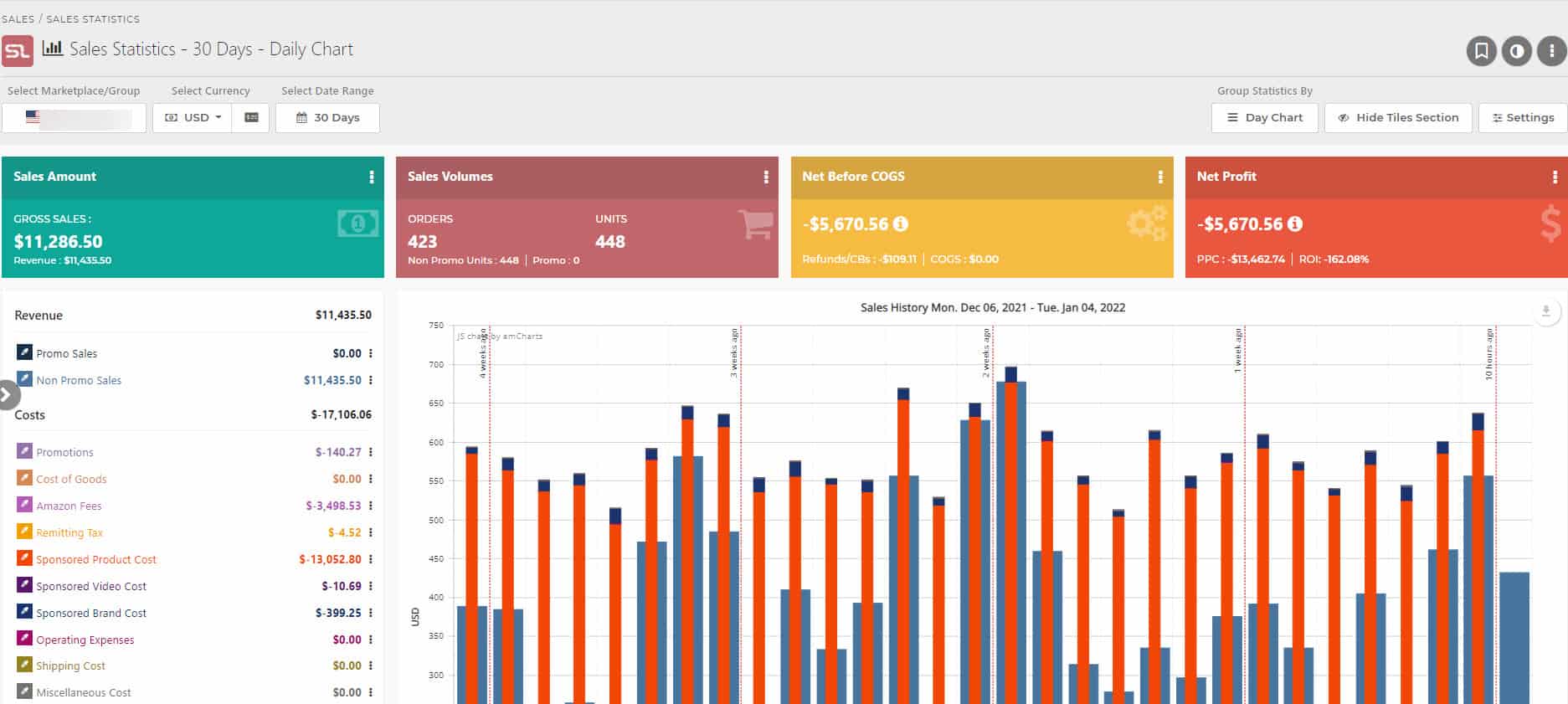Toggle Promo Sales series checkbox
The height and width of the screenshot is (704, 1568).
(x=24, y=352)
